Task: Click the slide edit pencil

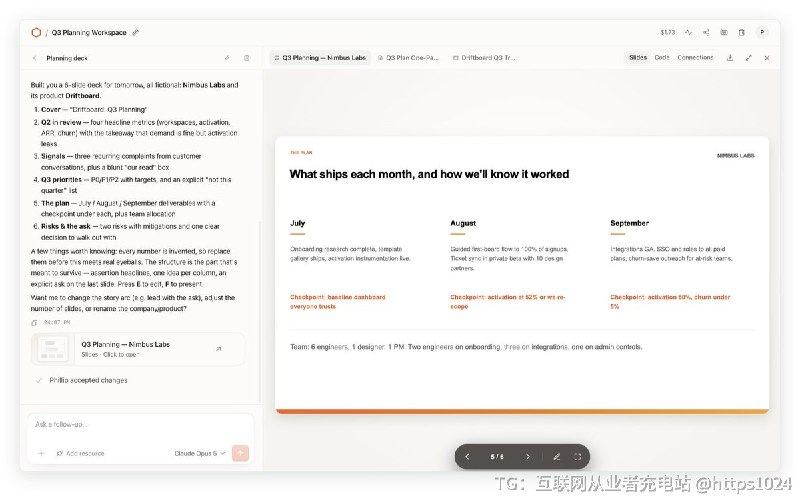Action: [557, 457]
